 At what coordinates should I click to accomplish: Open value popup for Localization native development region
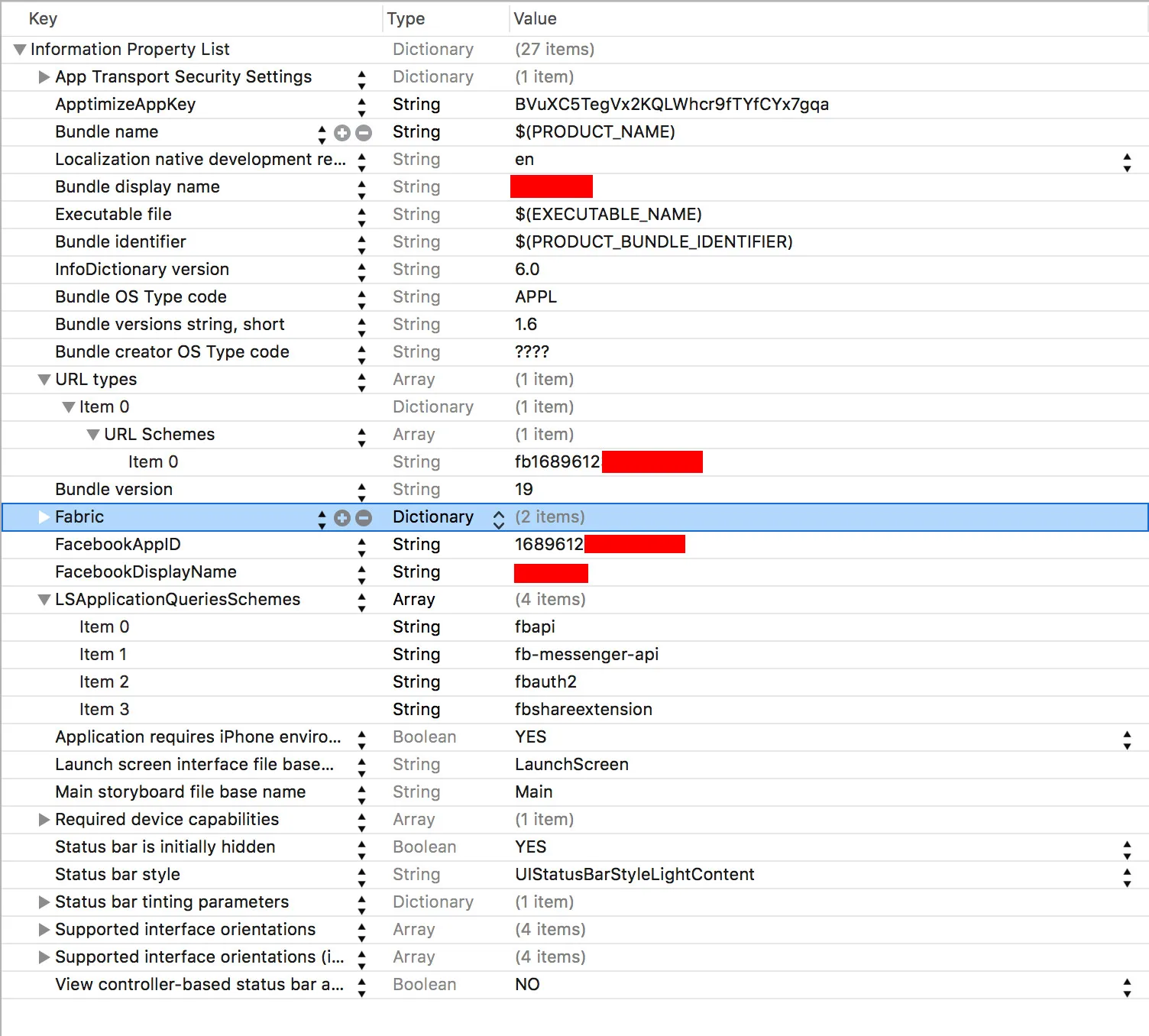1127,162
